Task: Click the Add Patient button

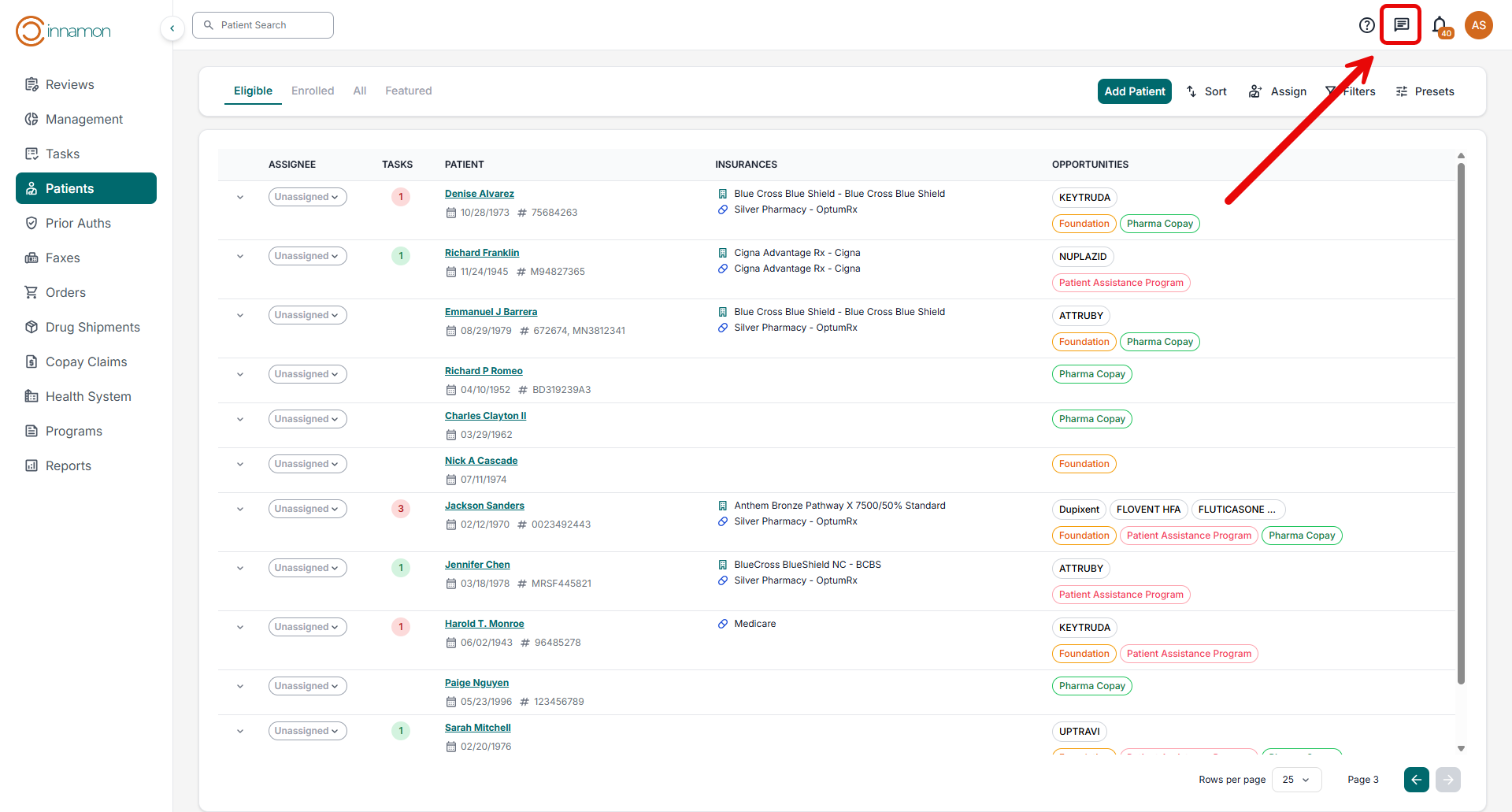Action: pos(1134,91)
